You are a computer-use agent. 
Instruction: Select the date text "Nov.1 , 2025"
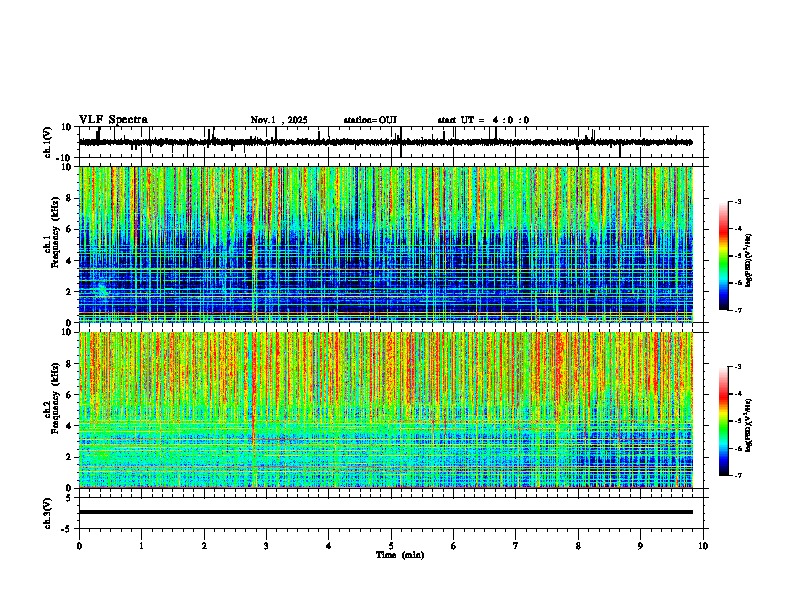pos(279,120)
